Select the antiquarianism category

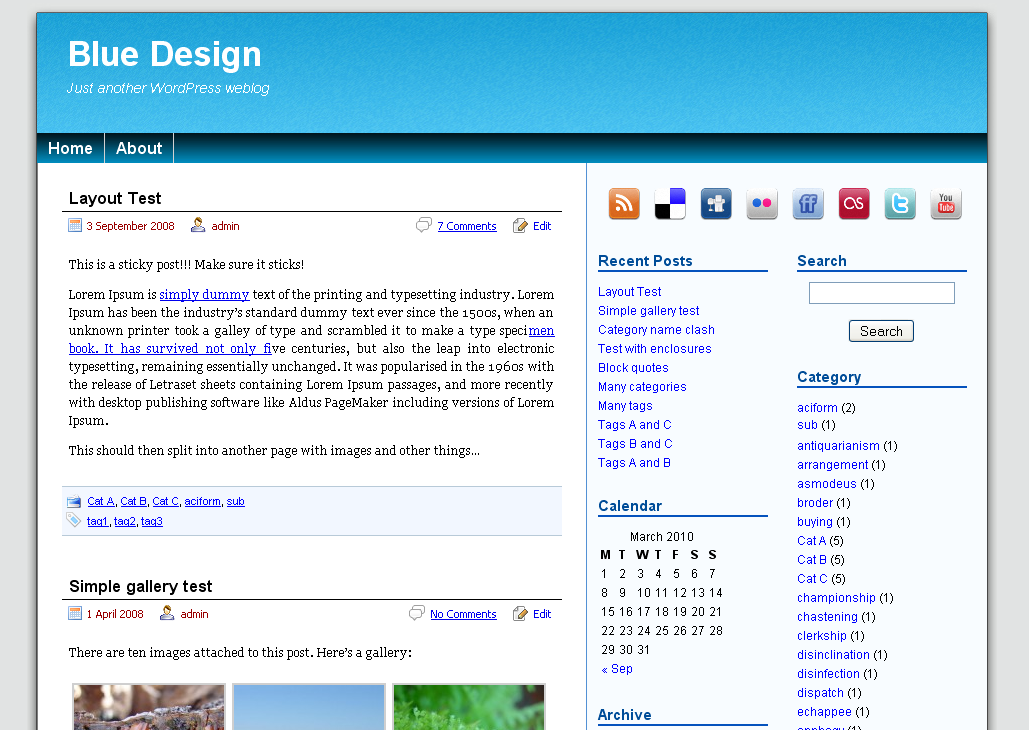pos(838,446)
